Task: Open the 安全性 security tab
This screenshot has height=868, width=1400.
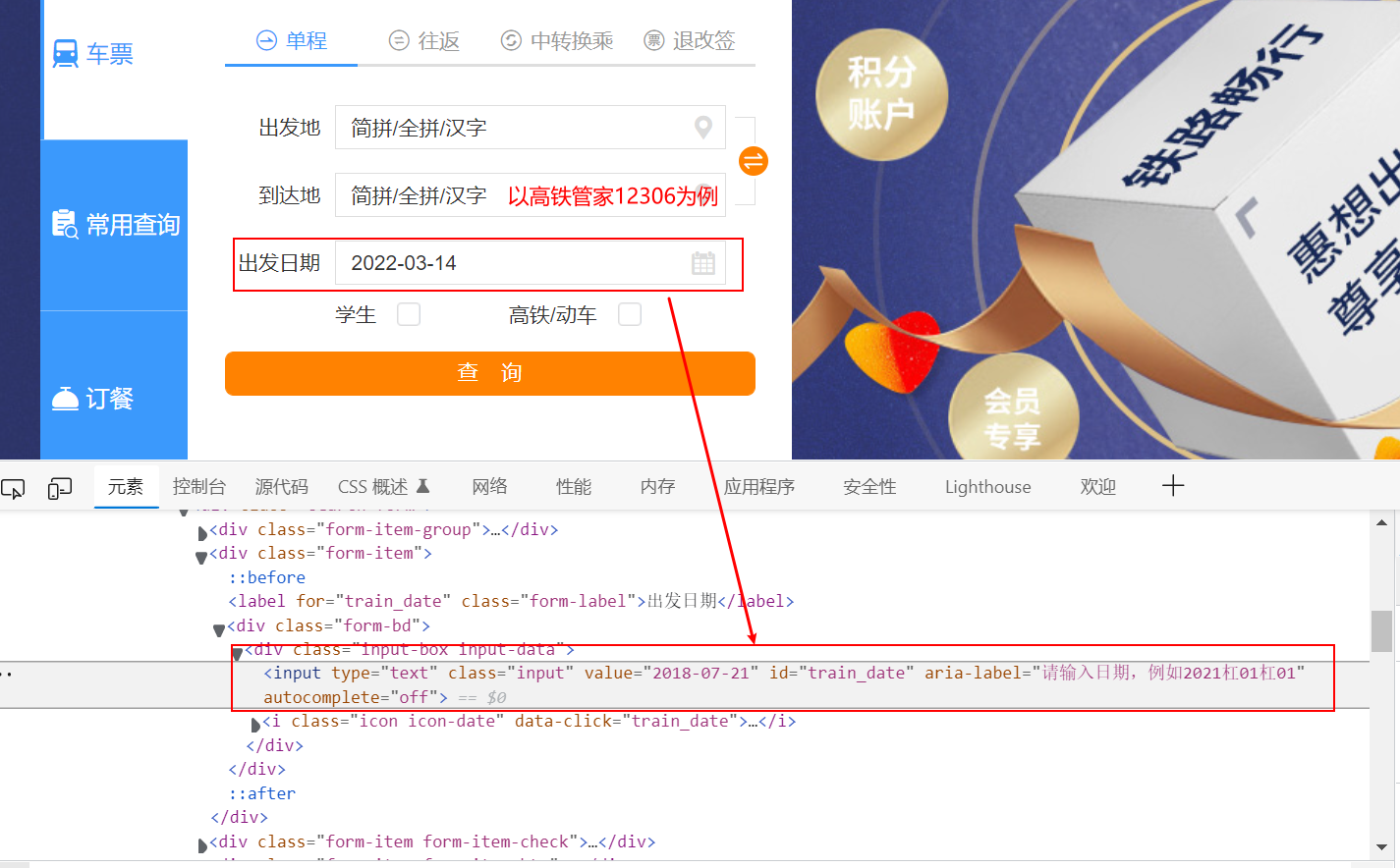Action: [x=869, y=486]
